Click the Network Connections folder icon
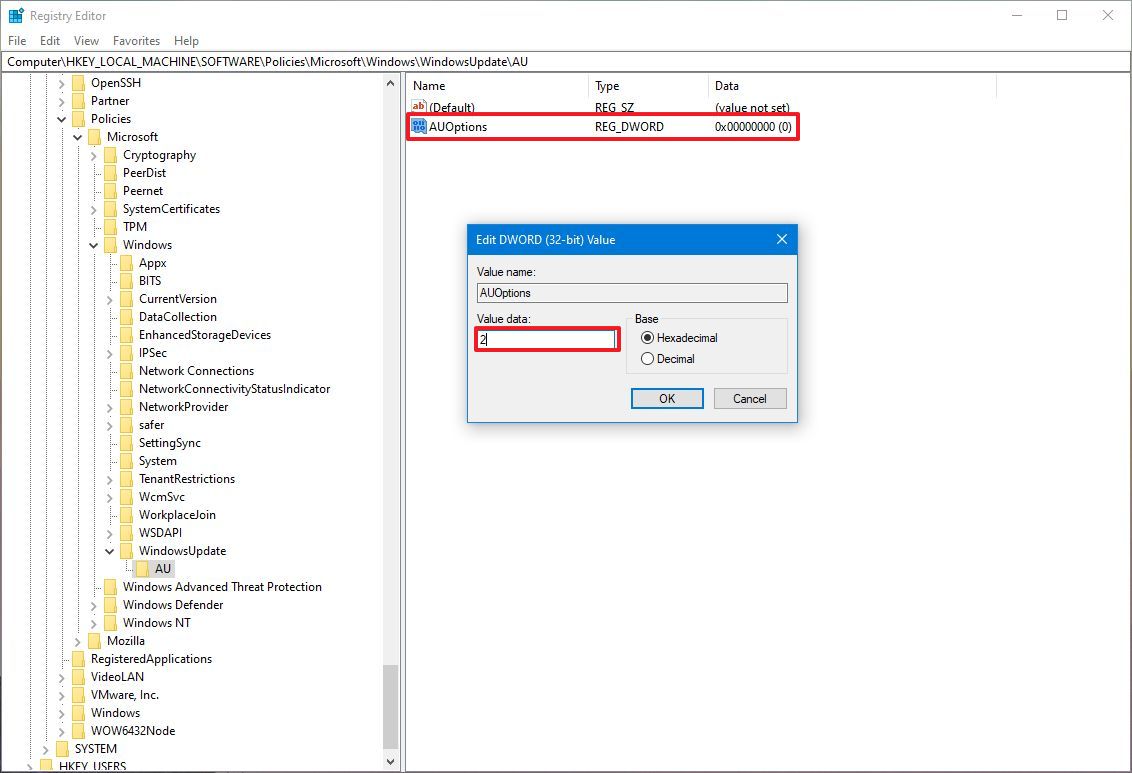This screenshot has width=1132, height=773. click(x=126, y=371)
